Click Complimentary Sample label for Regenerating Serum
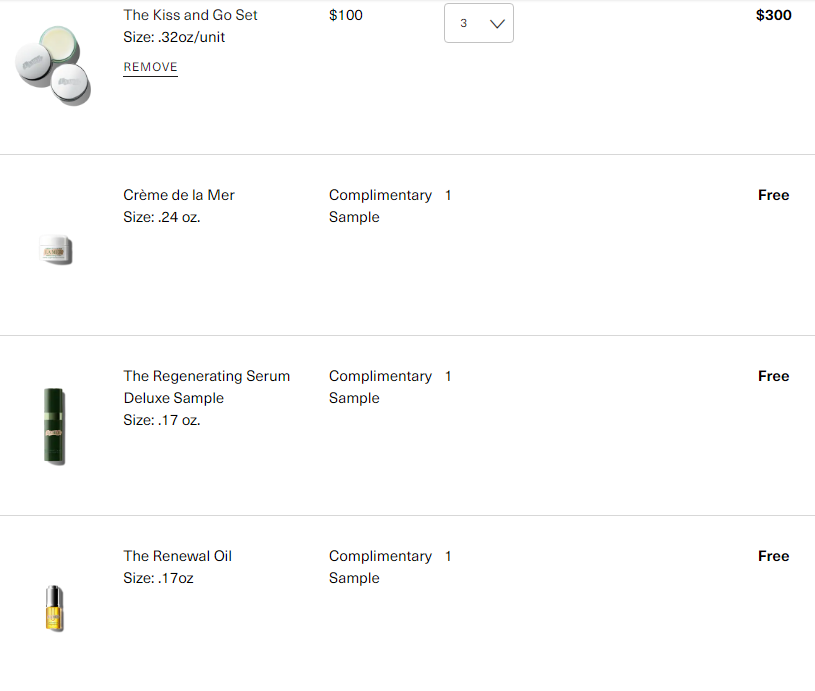The width and height of the screenshot is (815, 691). [x=379, y=387]
